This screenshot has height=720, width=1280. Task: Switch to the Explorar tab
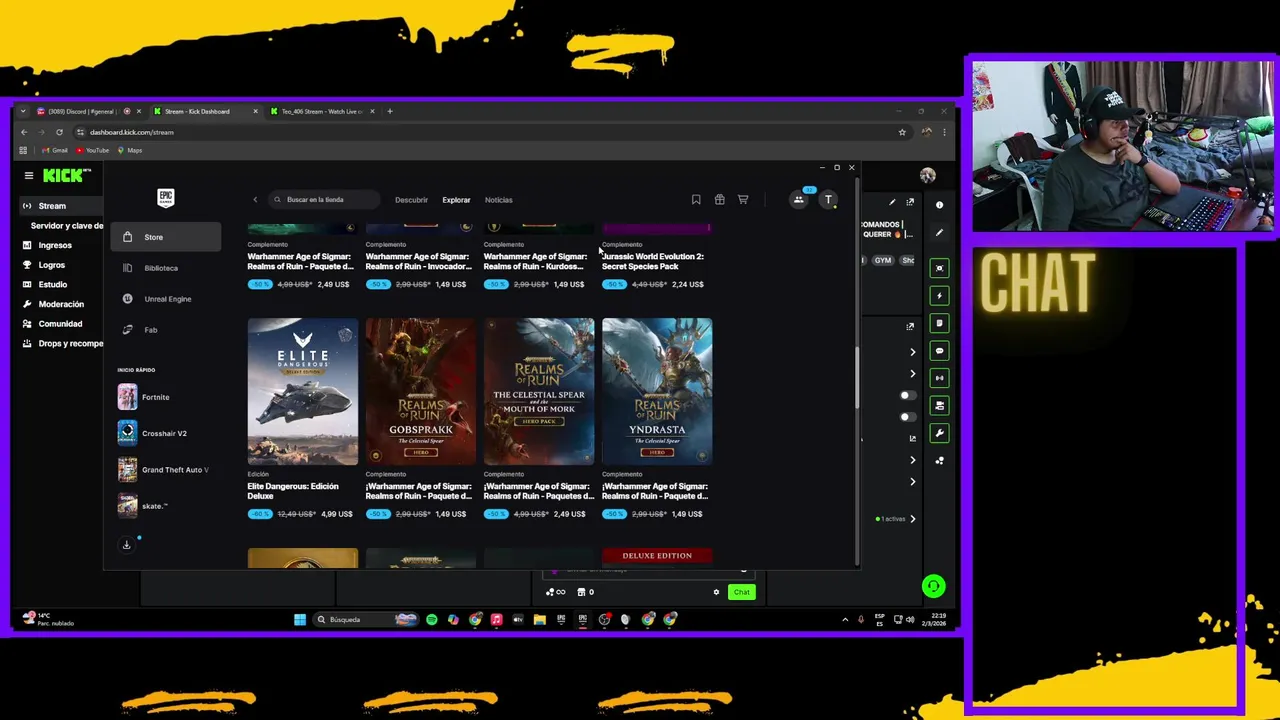point(456,200)
